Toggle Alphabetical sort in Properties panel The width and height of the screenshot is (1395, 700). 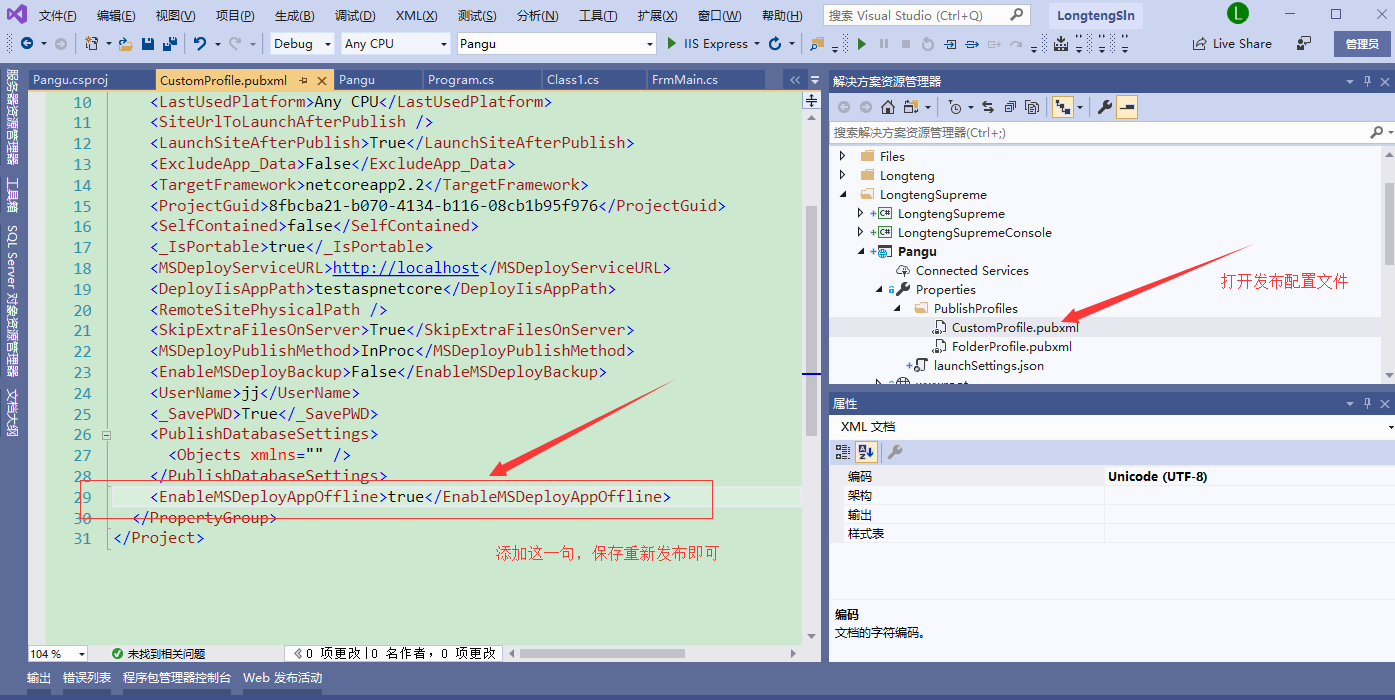click(x=866, y=452)
